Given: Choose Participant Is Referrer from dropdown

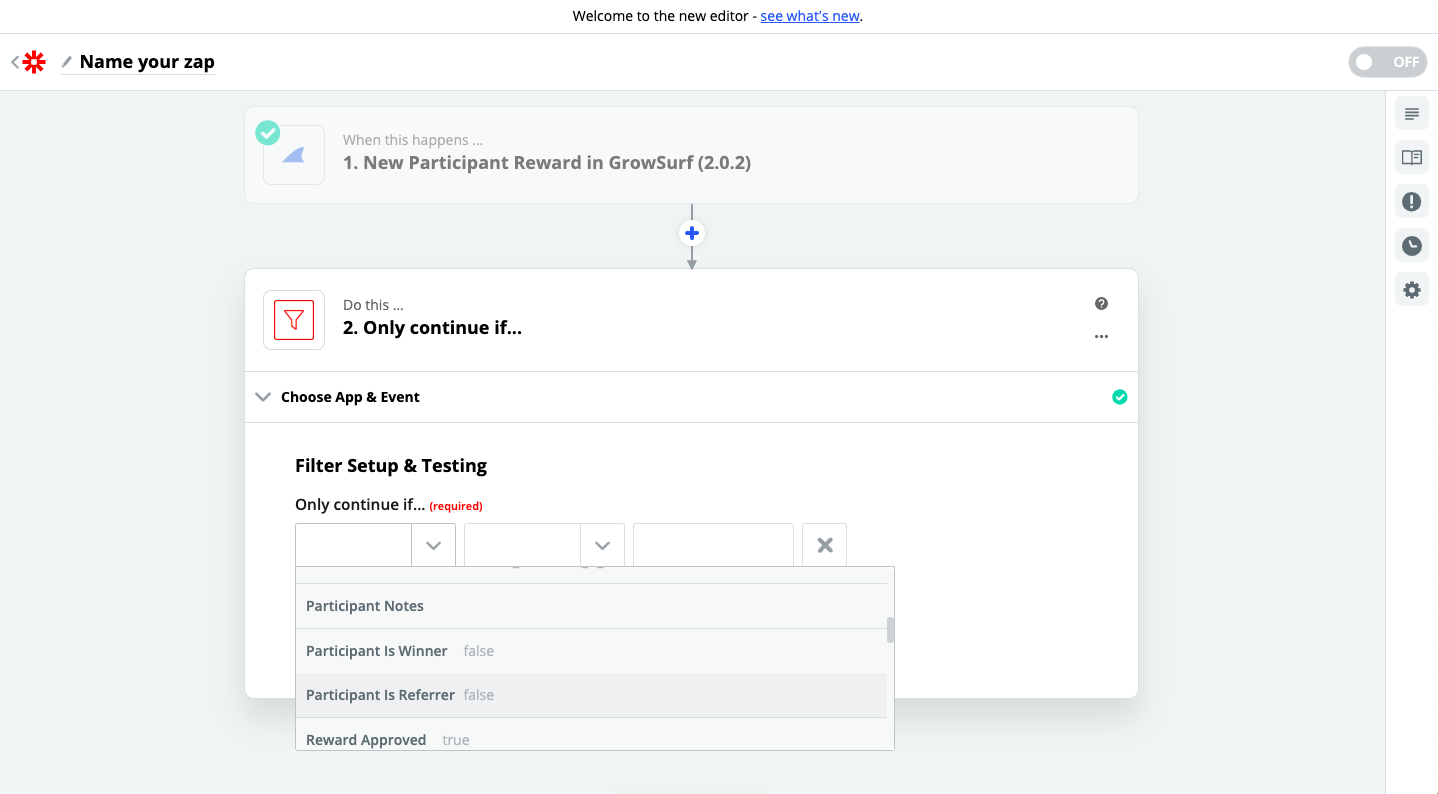Looking at the screenshot, I should pyautogui.click(x=591, y=695).
